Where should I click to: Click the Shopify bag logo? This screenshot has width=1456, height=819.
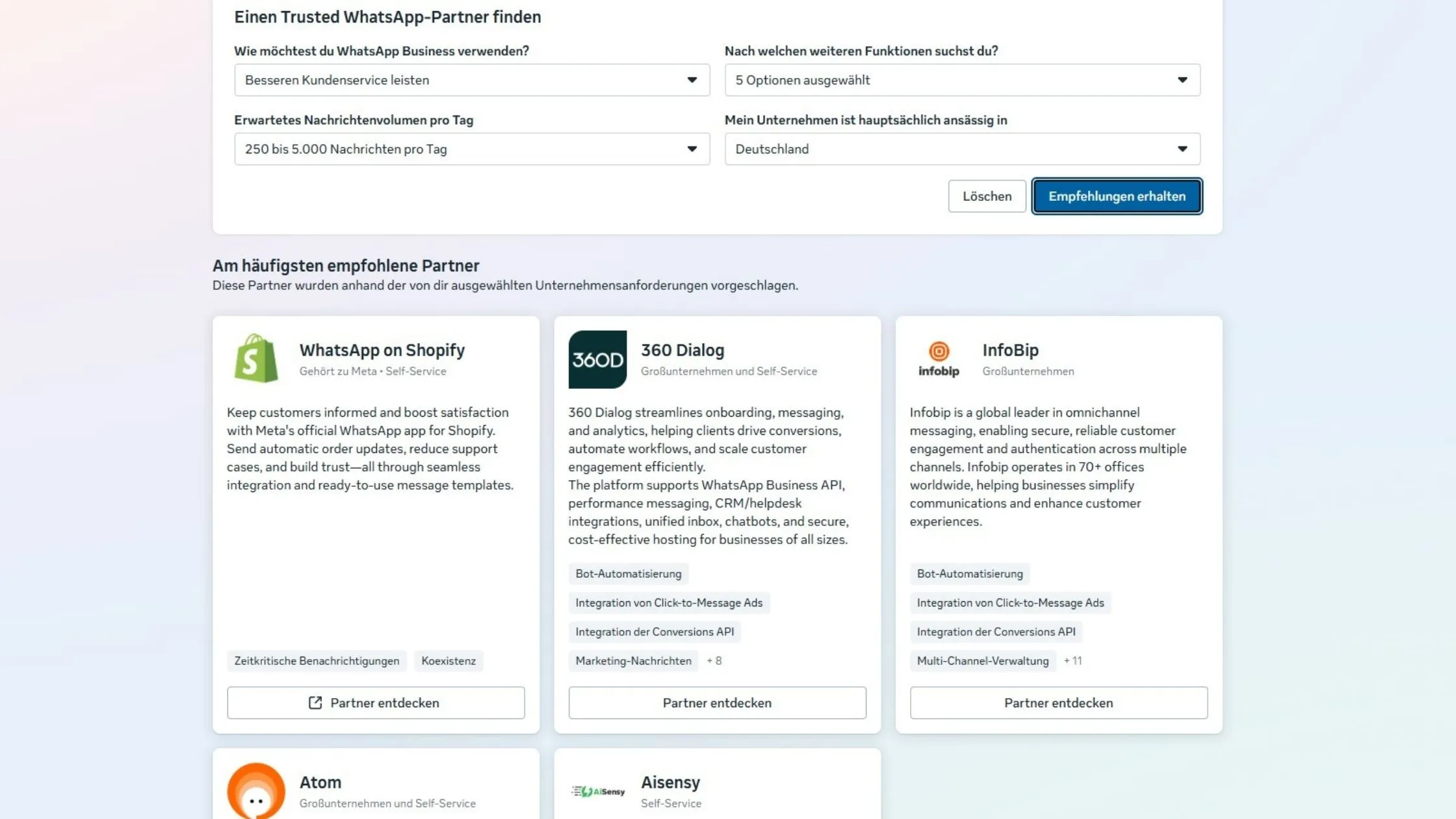coord(256,357)
